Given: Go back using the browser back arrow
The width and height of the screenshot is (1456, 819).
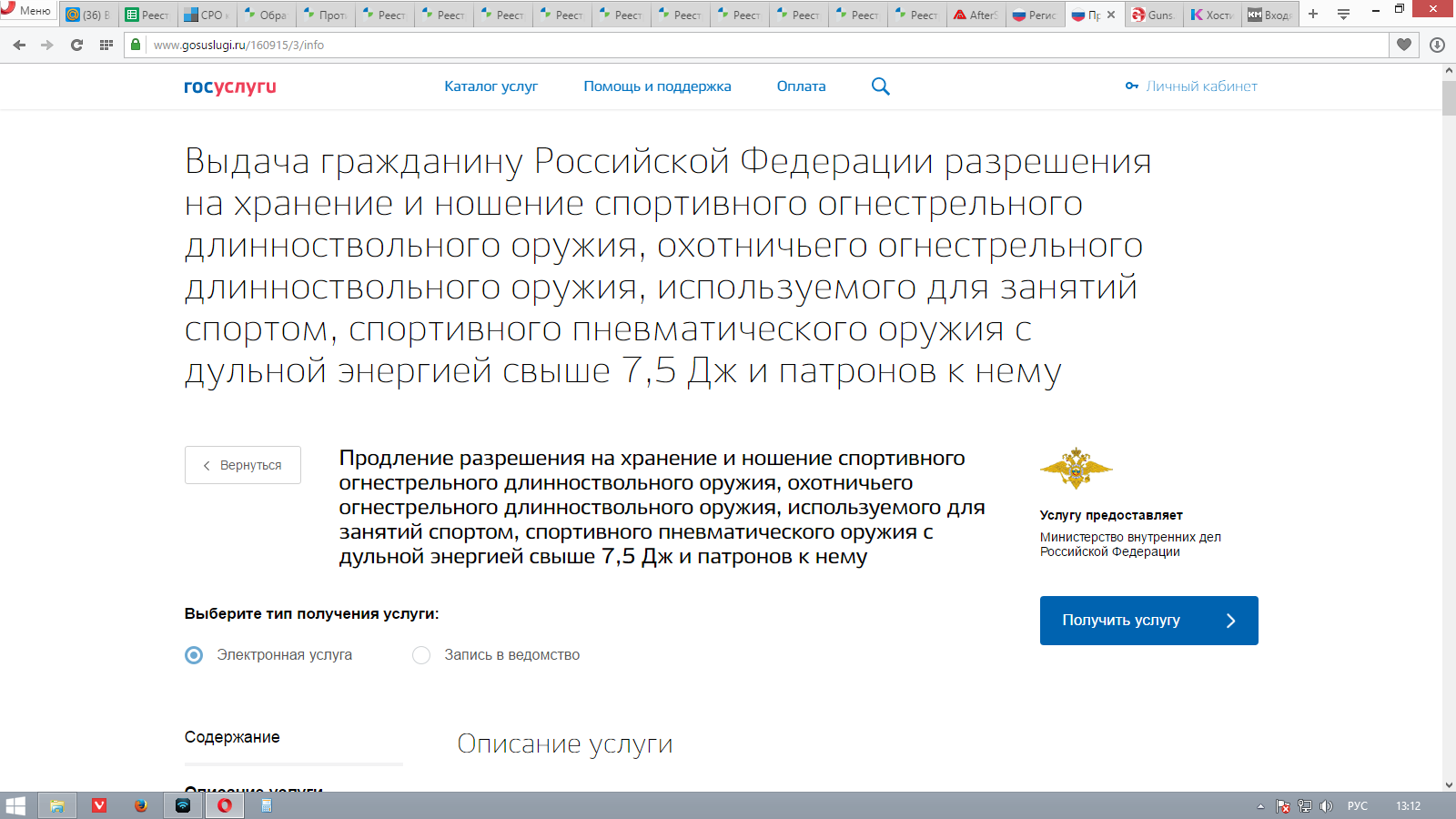Looking at the screenshot, I should click(20, 45).
